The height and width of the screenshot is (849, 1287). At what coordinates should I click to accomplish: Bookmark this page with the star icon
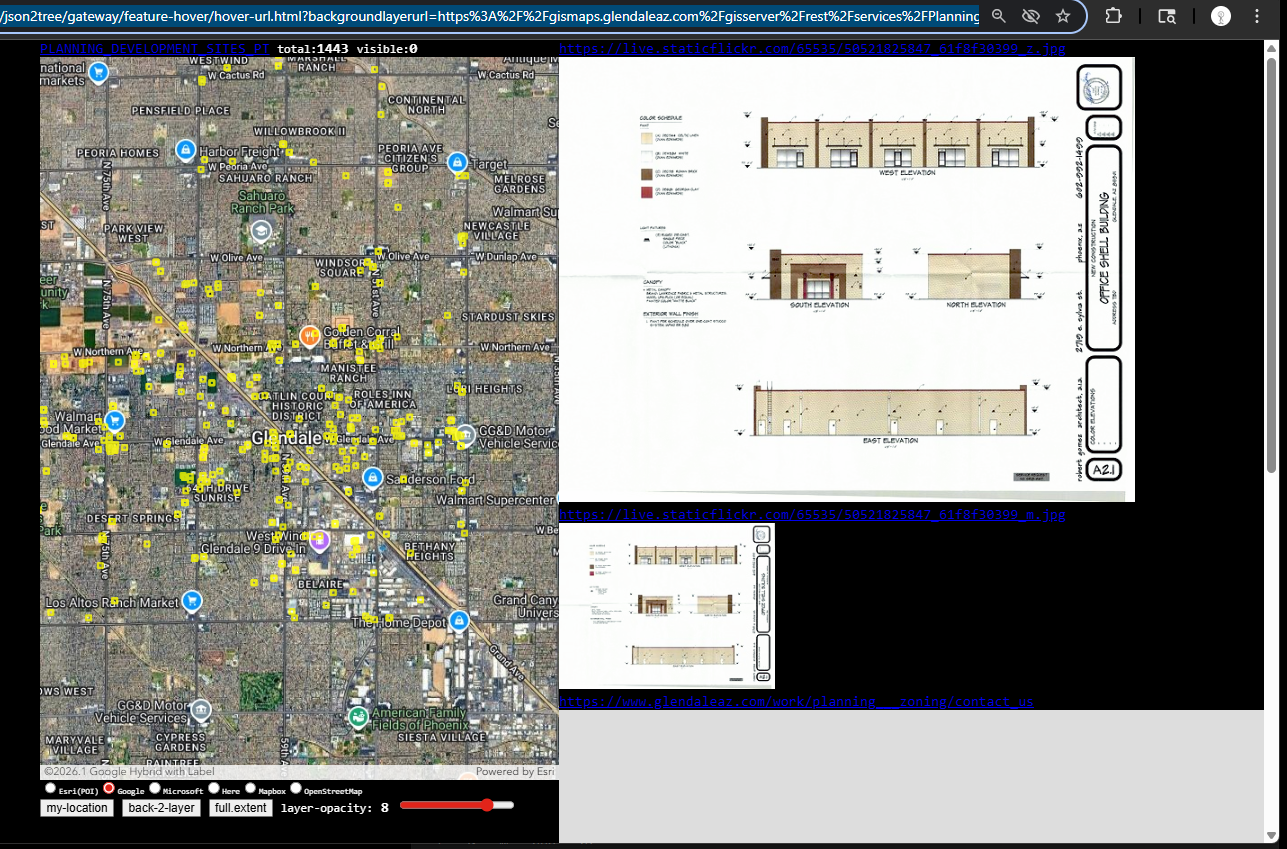1063,16
